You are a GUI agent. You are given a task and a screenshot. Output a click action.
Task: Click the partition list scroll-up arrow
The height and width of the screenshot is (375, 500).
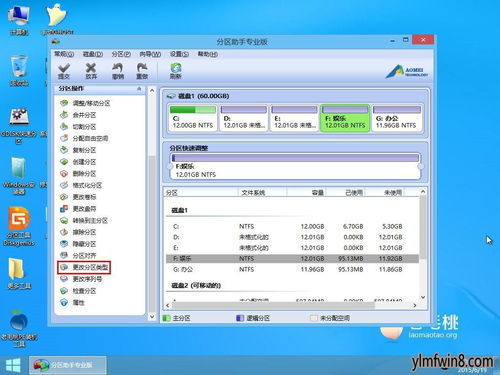coord(423,192)
